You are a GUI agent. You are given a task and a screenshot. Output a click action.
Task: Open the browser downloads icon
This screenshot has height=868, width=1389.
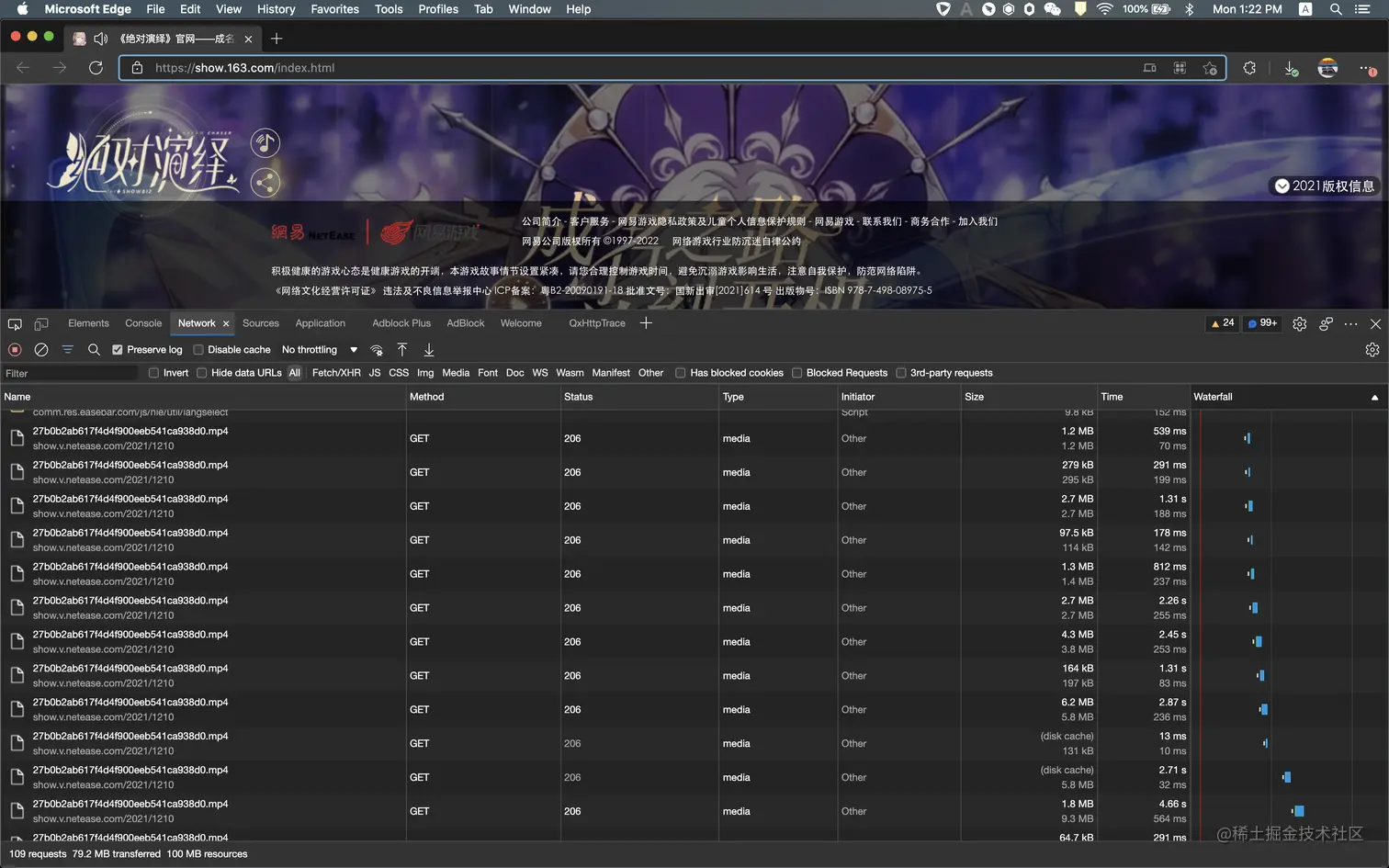[1291, 68]
